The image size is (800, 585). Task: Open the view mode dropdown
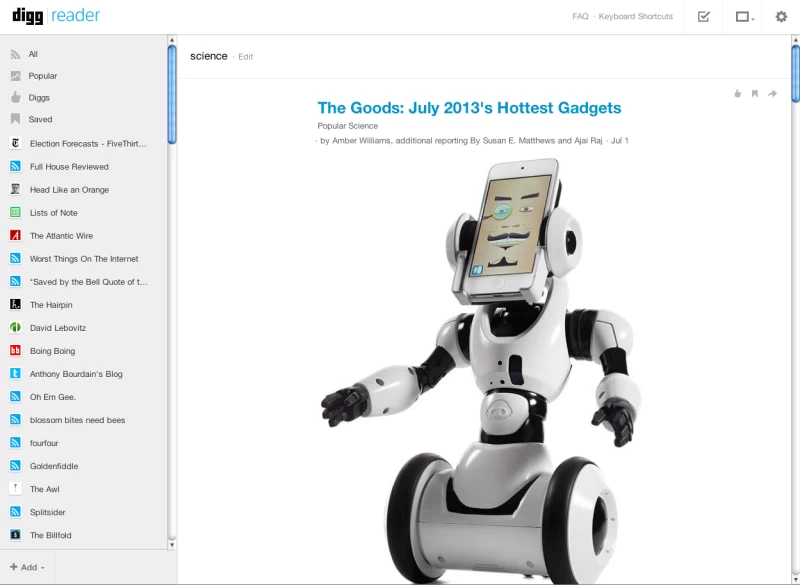744,17
